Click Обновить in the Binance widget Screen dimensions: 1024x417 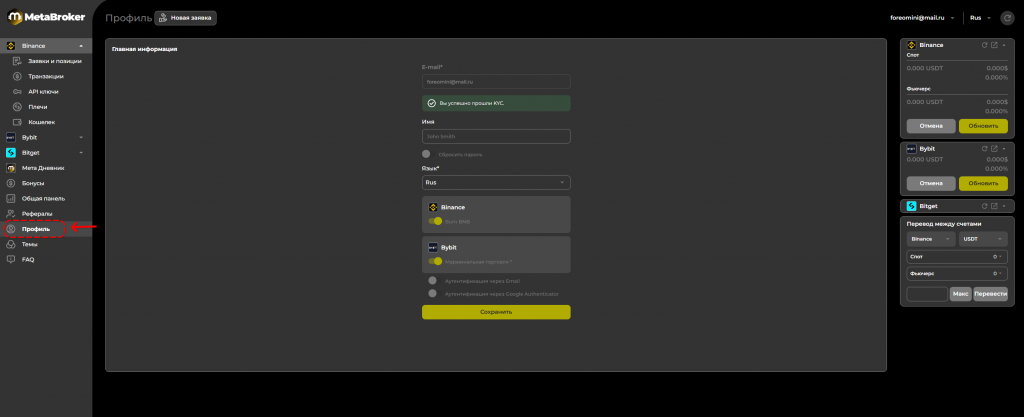pos(984,126)
